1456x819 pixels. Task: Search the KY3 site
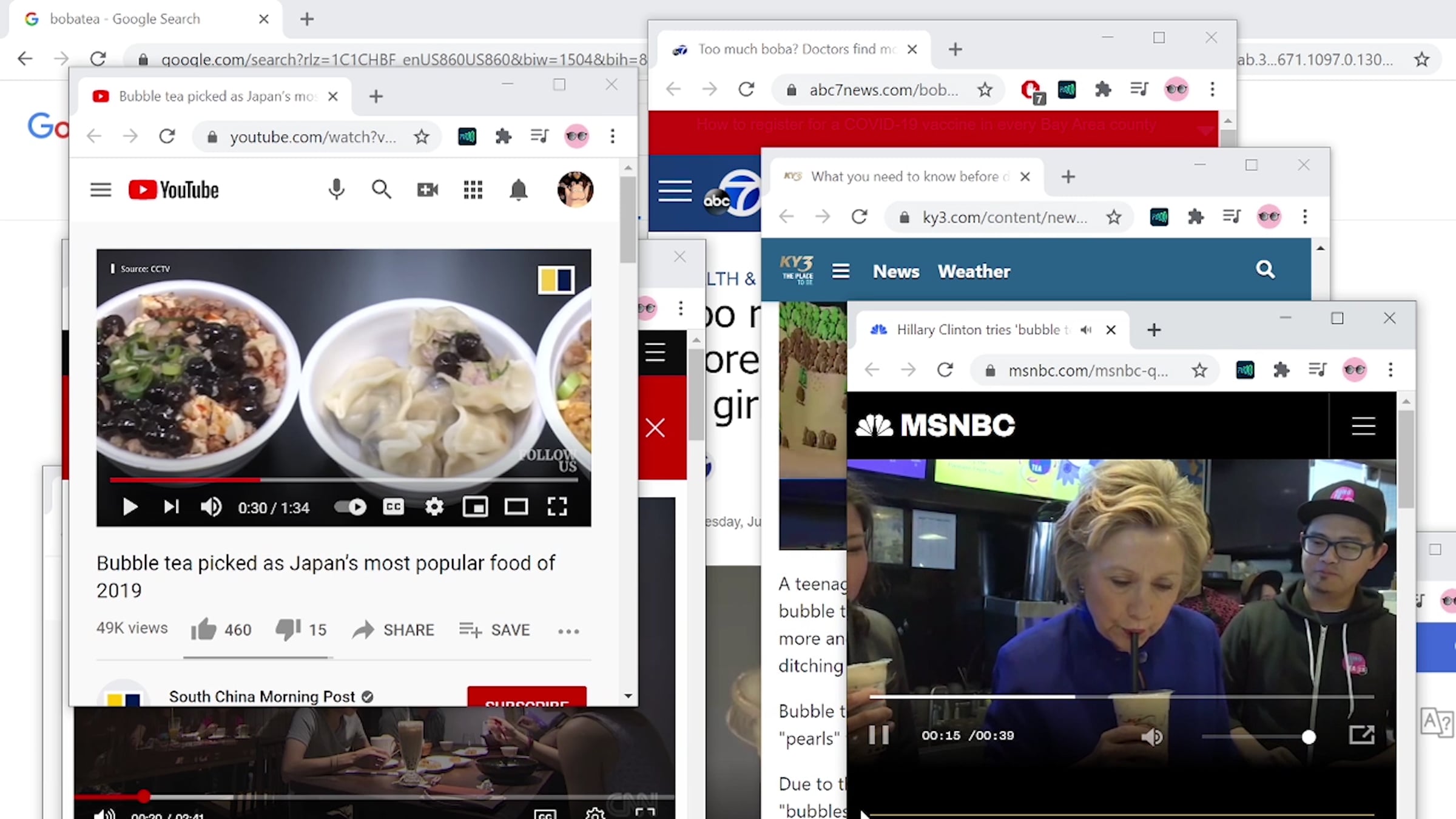[1265, 269]
